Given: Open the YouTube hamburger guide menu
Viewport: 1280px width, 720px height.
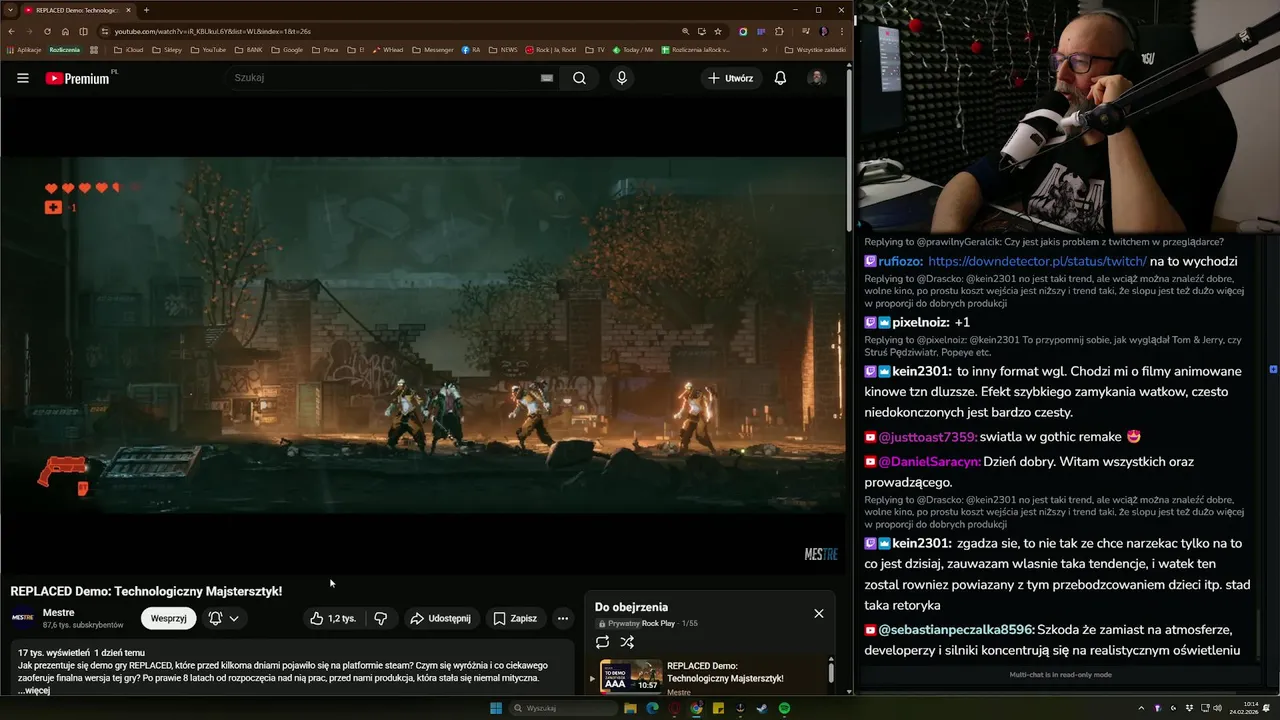Looking at the screenshot, I should click(x=22, y=78).
